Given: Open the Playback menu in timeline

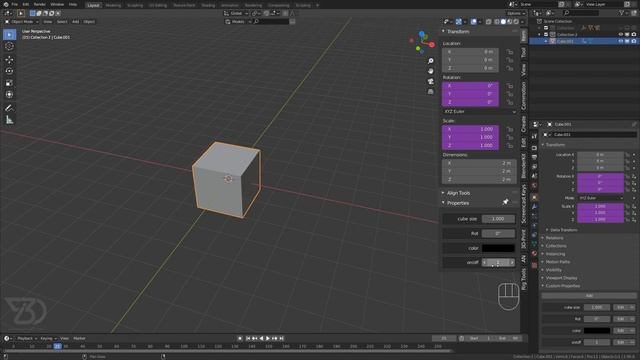Looking at the screenshot, I should coord(27,338).
